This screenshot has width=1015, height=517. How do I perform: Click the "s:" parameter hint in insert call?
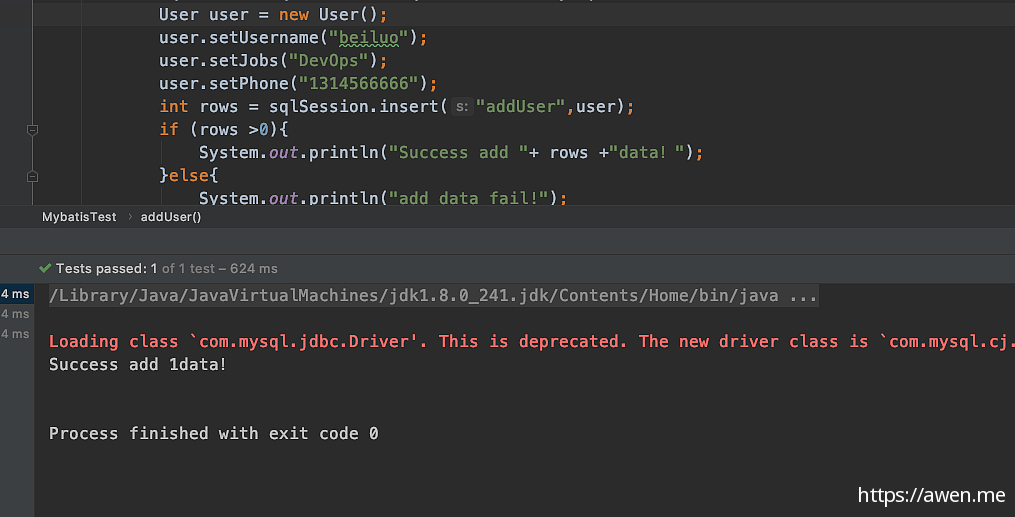point(462,107)
